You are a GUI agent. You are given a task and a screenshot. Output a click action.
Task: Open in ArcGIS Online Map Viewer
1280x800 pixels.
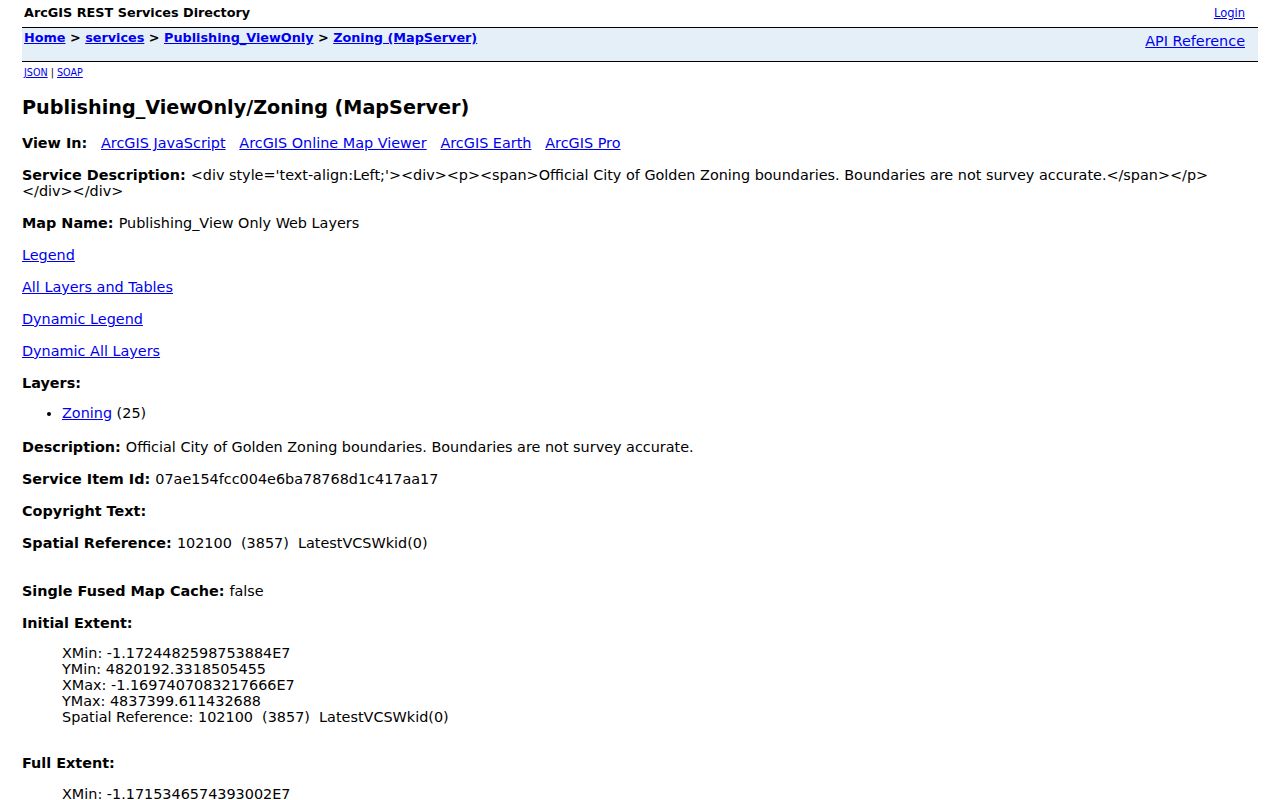(x=333, y=143)
